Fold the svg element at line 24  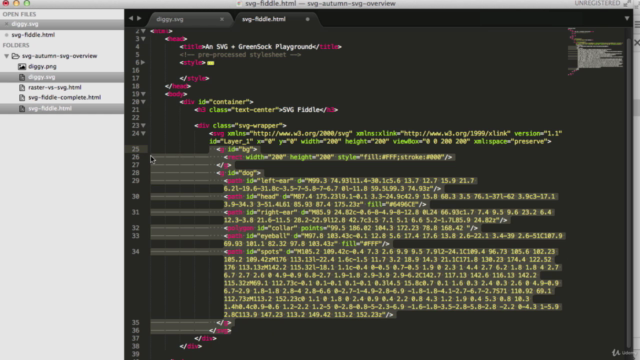click(x=143, y=133)
